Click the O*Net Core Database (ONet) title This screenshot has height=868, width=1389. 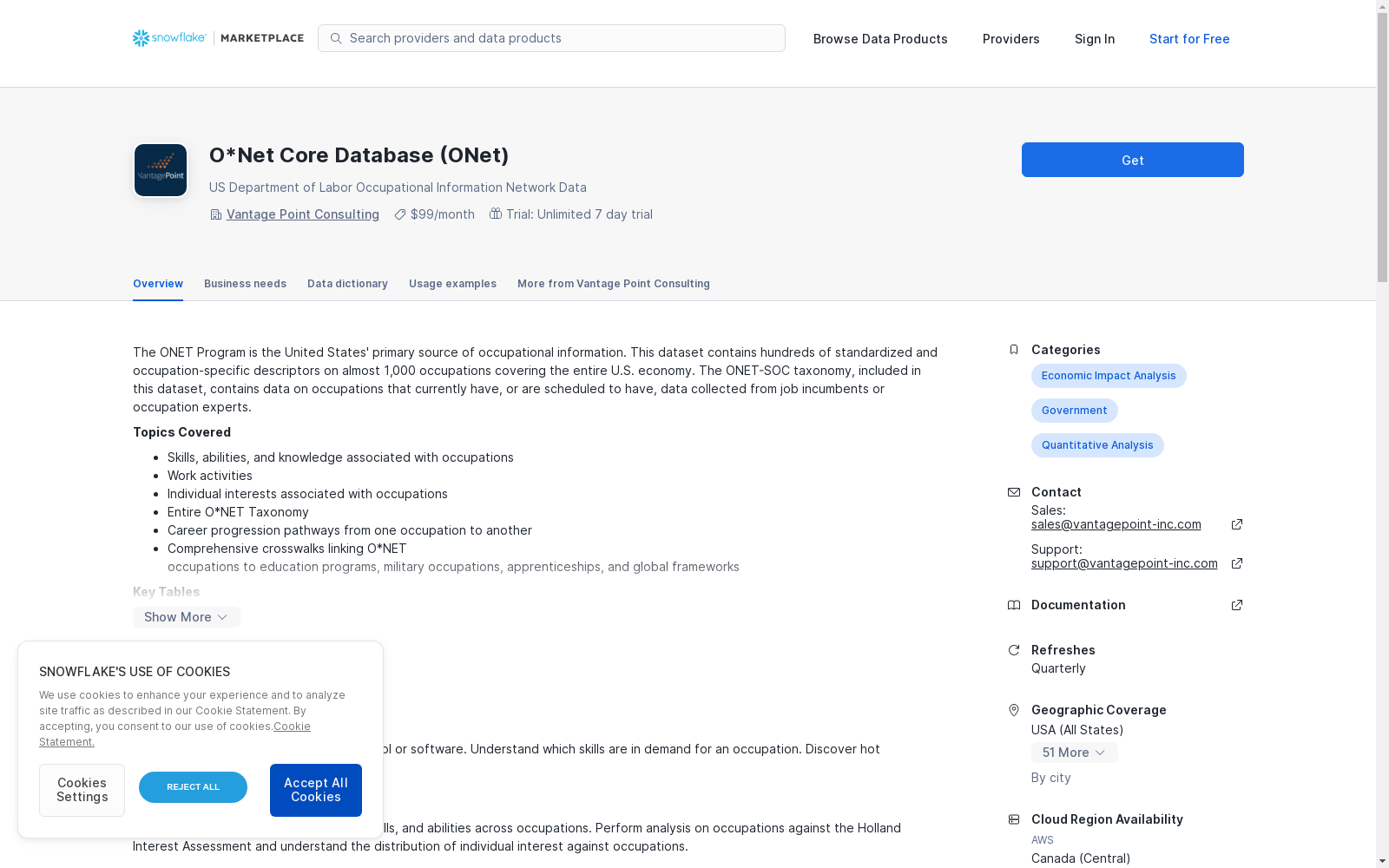359,155
